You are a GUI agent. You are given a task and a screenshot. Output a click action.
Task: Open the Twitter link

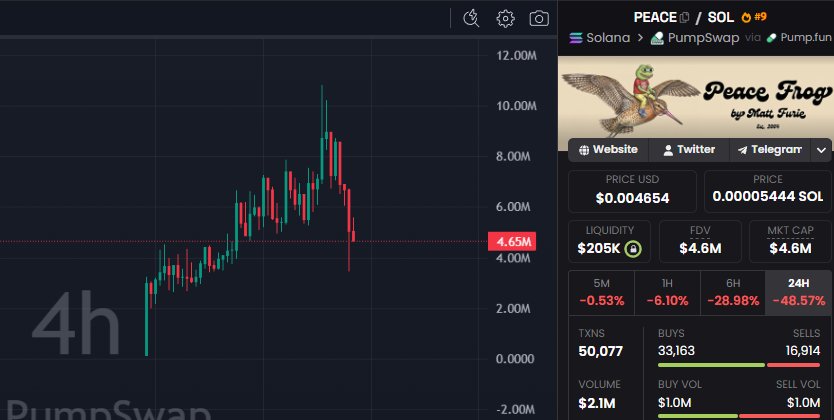click(688, 150)
